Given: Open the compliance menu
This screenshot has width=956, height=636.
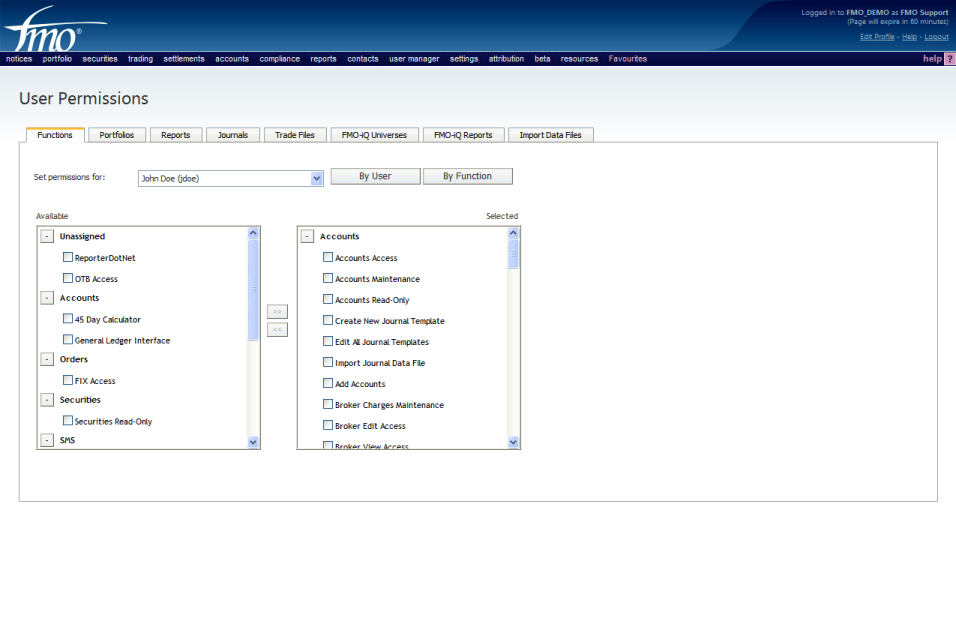Looking at the screenshot, I should (x=279, y=59).
